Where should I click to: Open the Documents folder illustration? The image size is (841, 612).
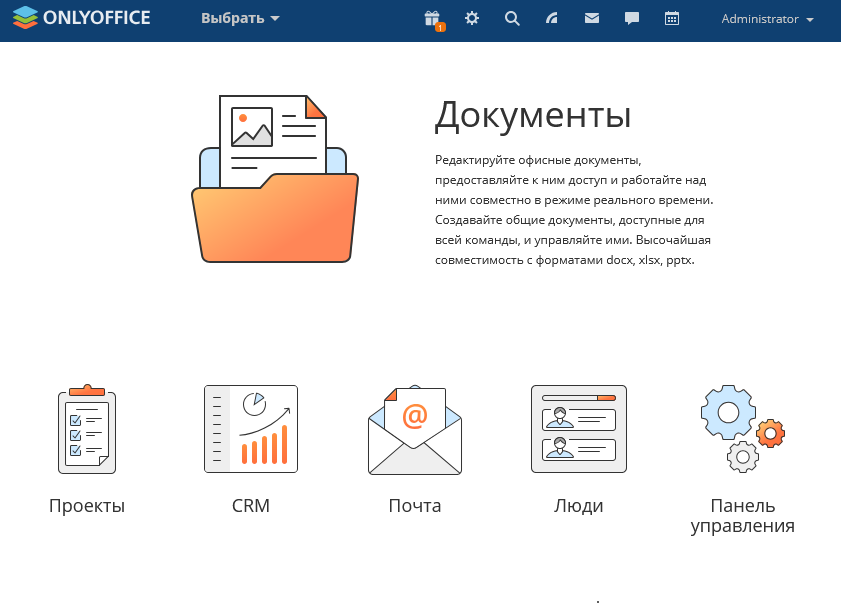click(x=274, y=180)
